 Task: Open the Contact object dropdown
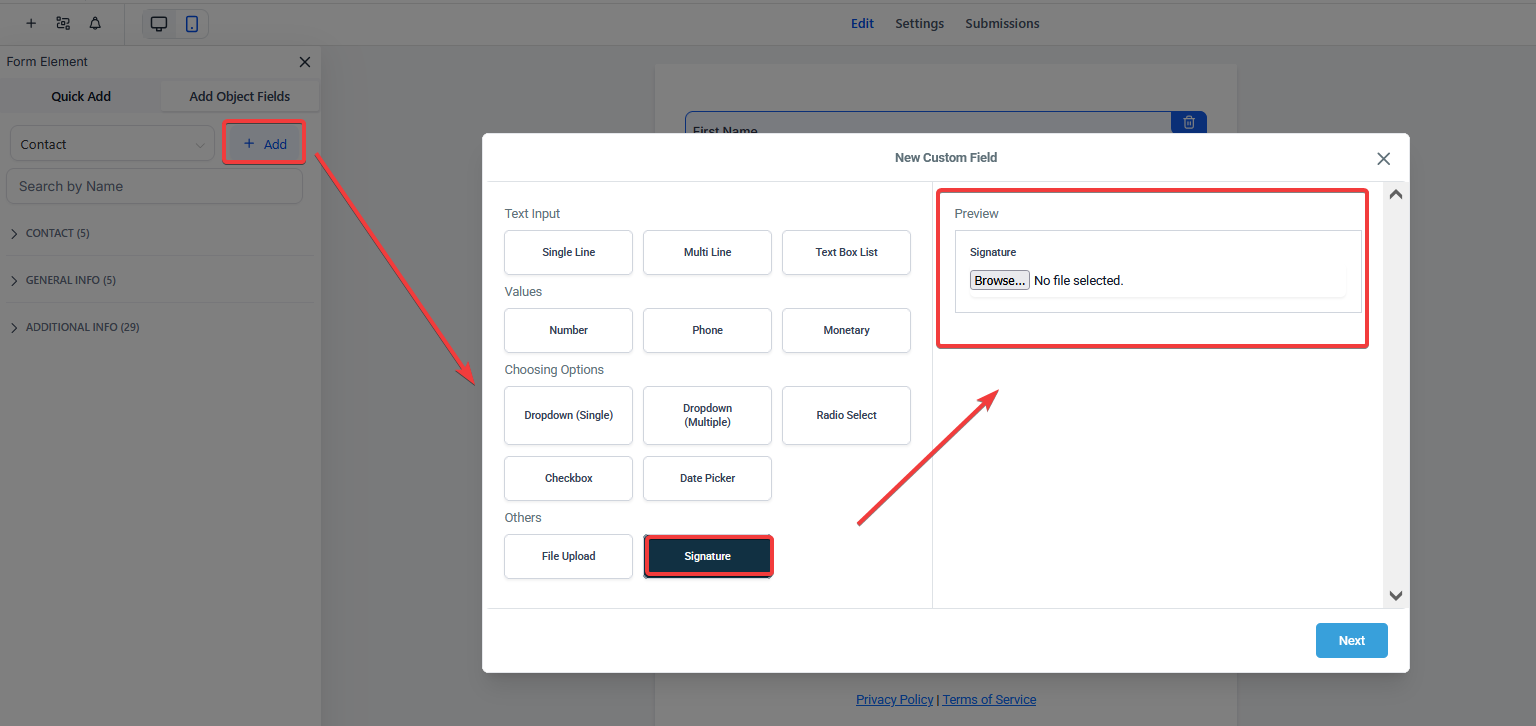112,144
